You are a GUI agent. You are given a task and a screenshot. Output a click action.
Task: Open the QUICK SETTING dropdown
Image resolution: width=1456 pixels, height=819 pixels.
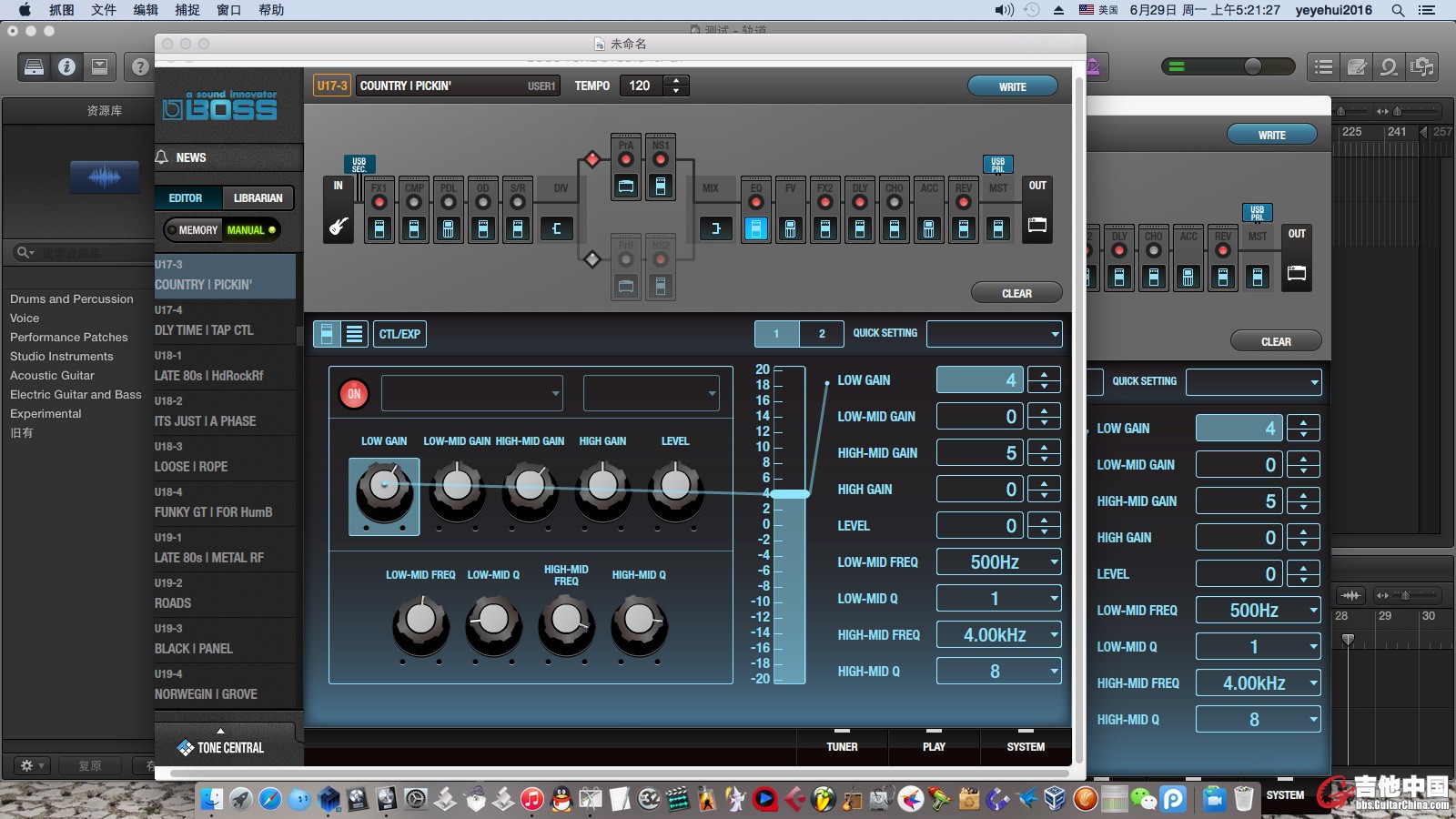pyautogui.click(x=994, y=334)
